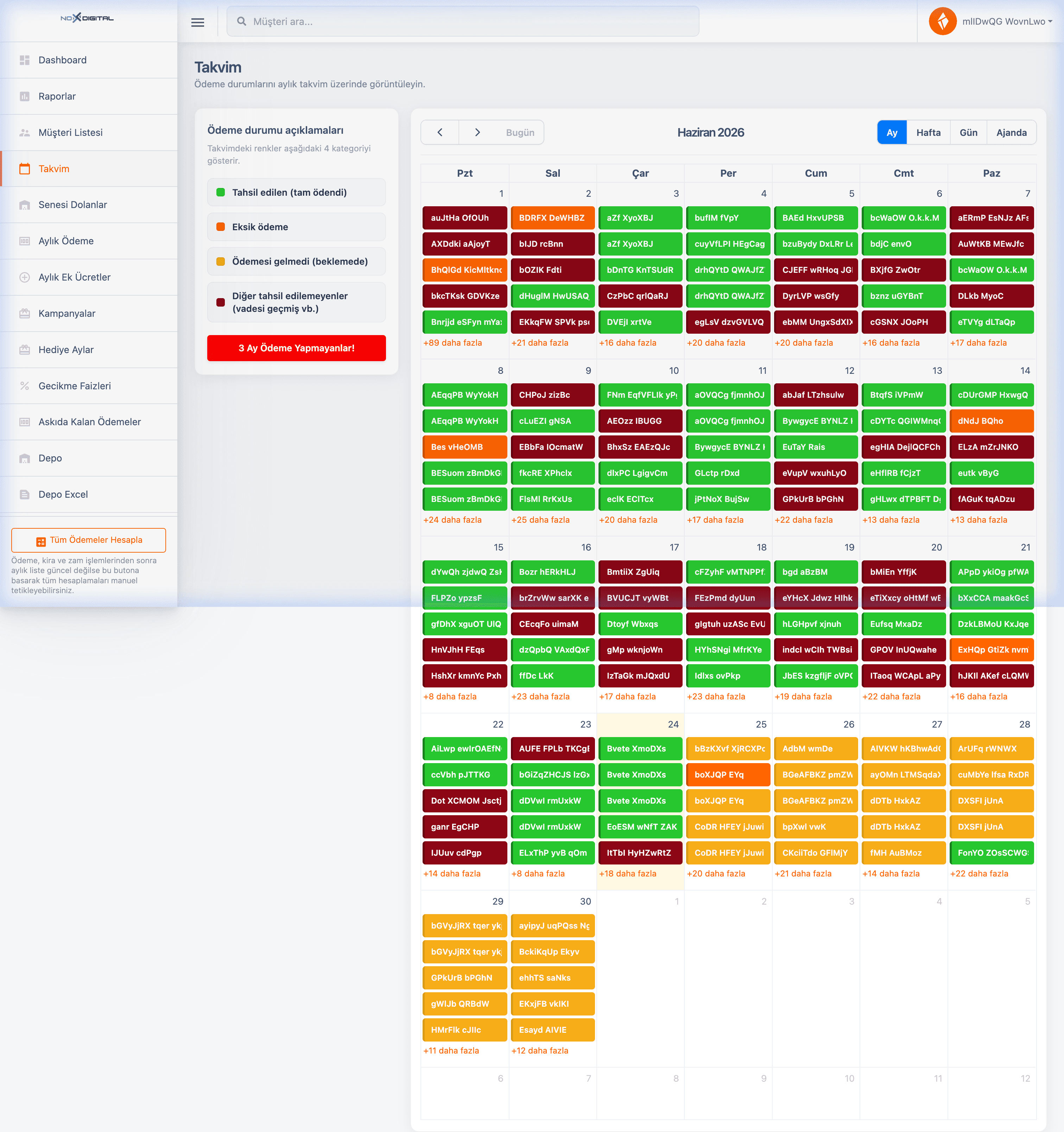Open day number 17 in the calendar

(x=674, y=547)
